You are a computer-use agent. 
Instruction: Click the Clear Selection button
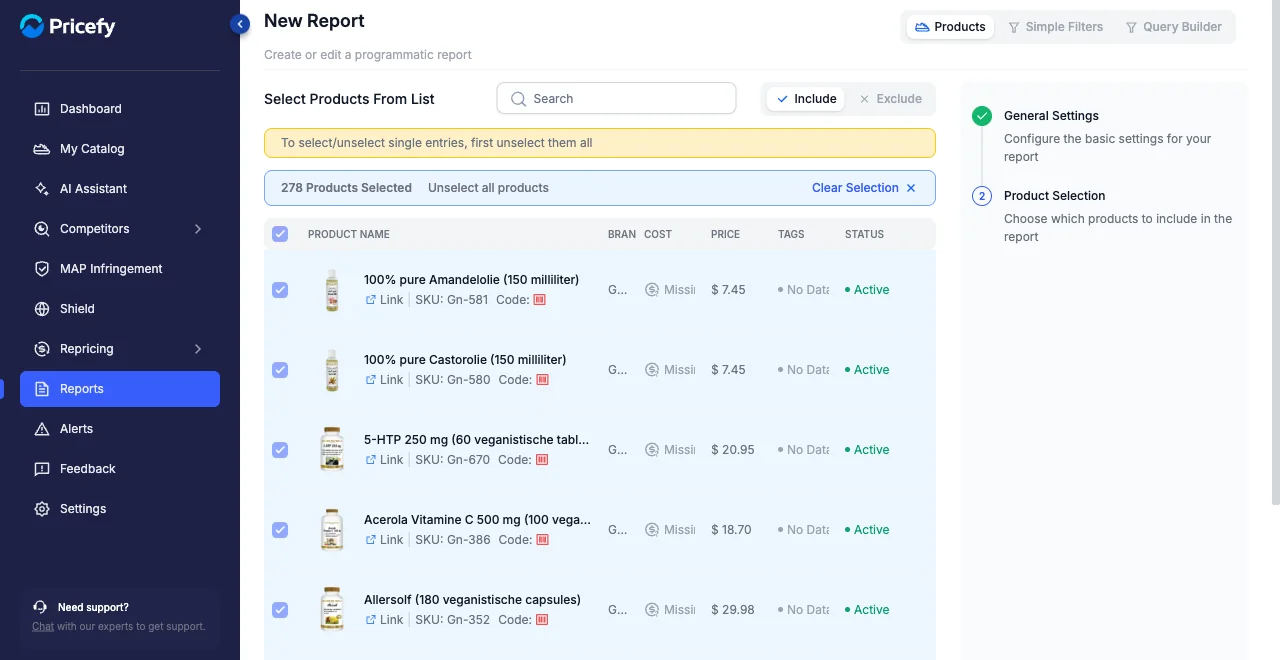pyautogui.click(x=864, y=188)
